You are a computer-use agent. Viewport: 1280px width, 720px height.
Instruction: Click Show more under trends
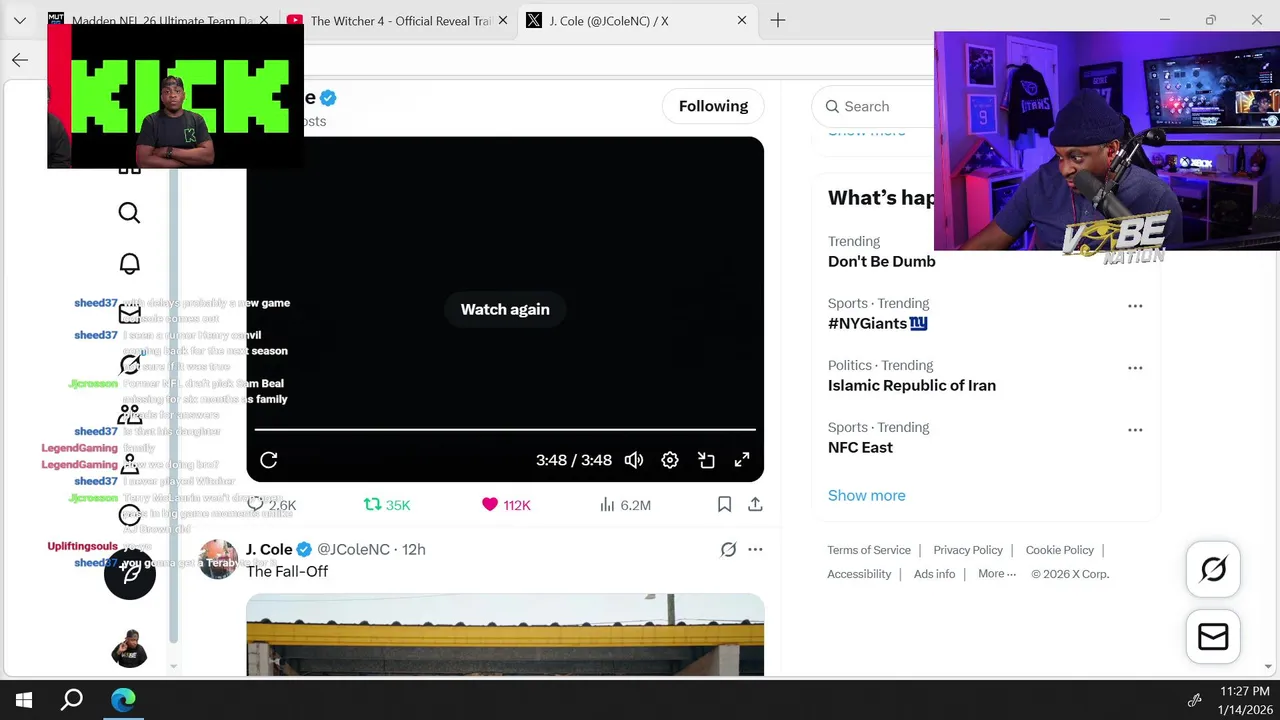coord(866,495)
